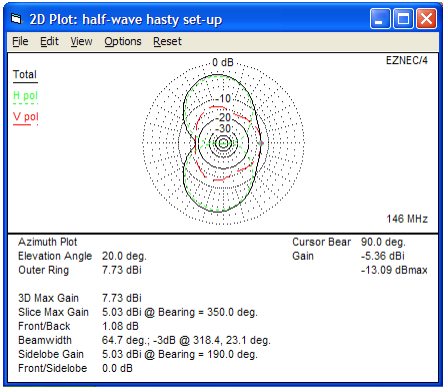Click the center of the polar plot

223,143
